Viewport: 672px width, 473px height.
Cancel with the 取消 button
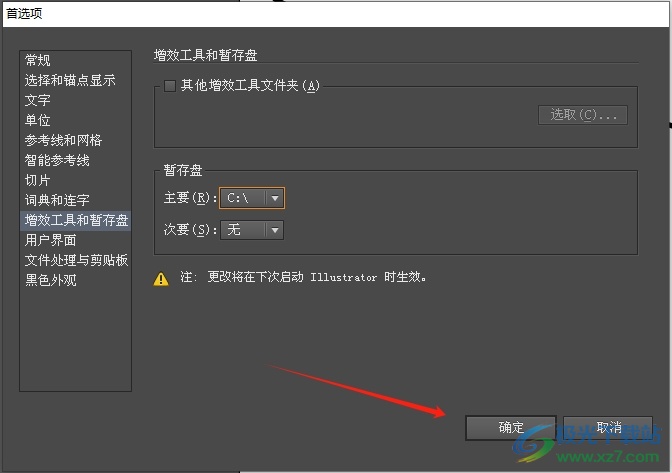pyautogui.click(x=608, y=427)
